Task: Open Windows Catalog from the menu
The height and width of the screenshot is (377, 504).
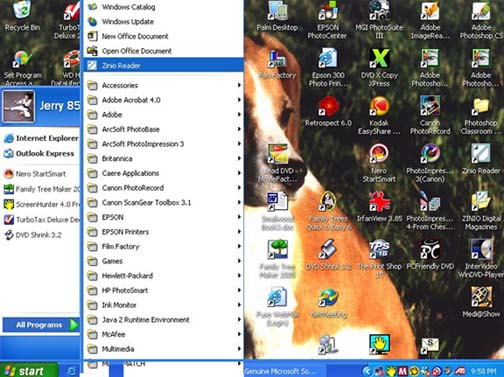Action: click(164, 7)
